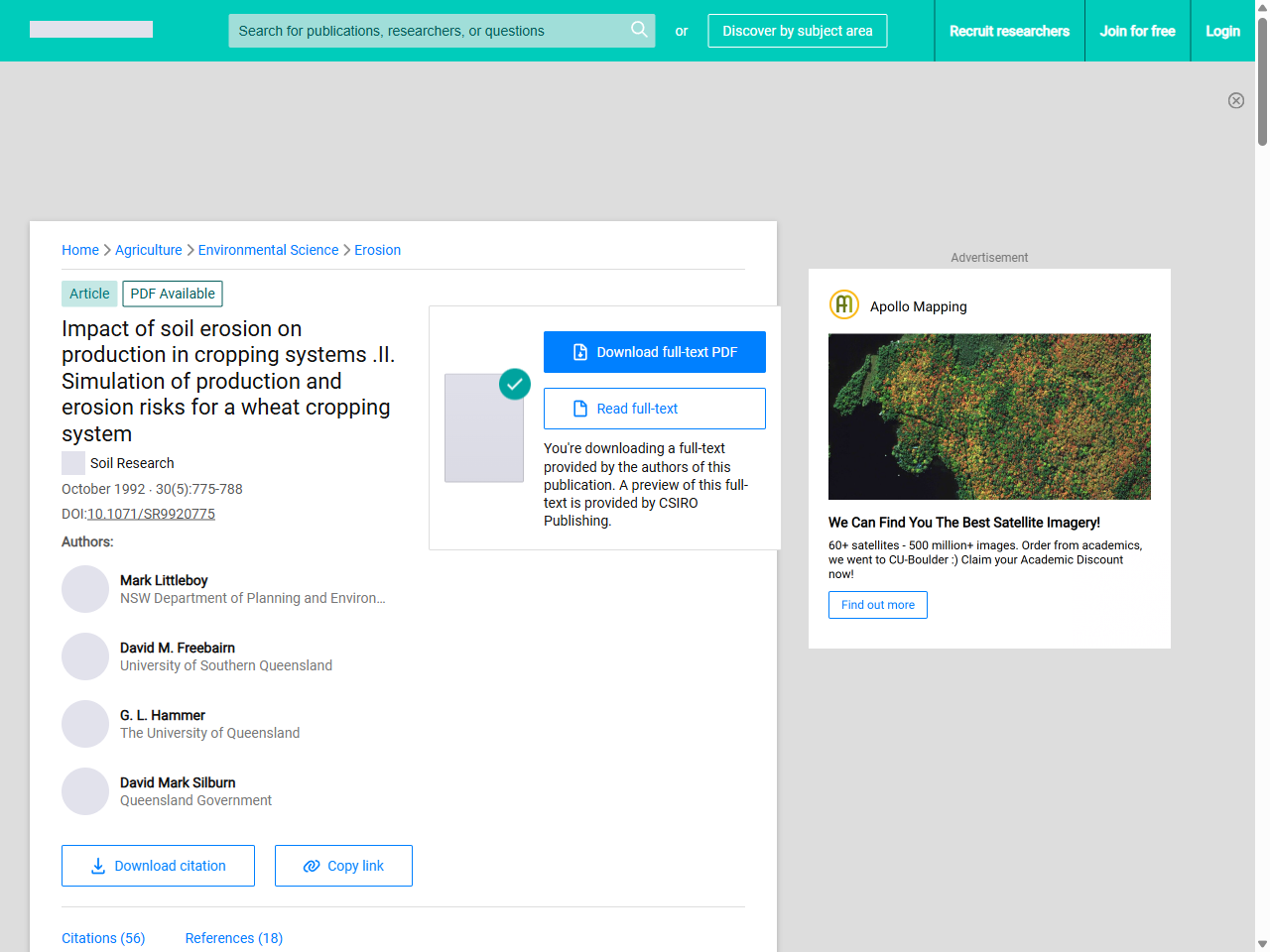Open the PDF preview thumbnail
This screenshot has height=952, width=1270.
click(484, 427)
